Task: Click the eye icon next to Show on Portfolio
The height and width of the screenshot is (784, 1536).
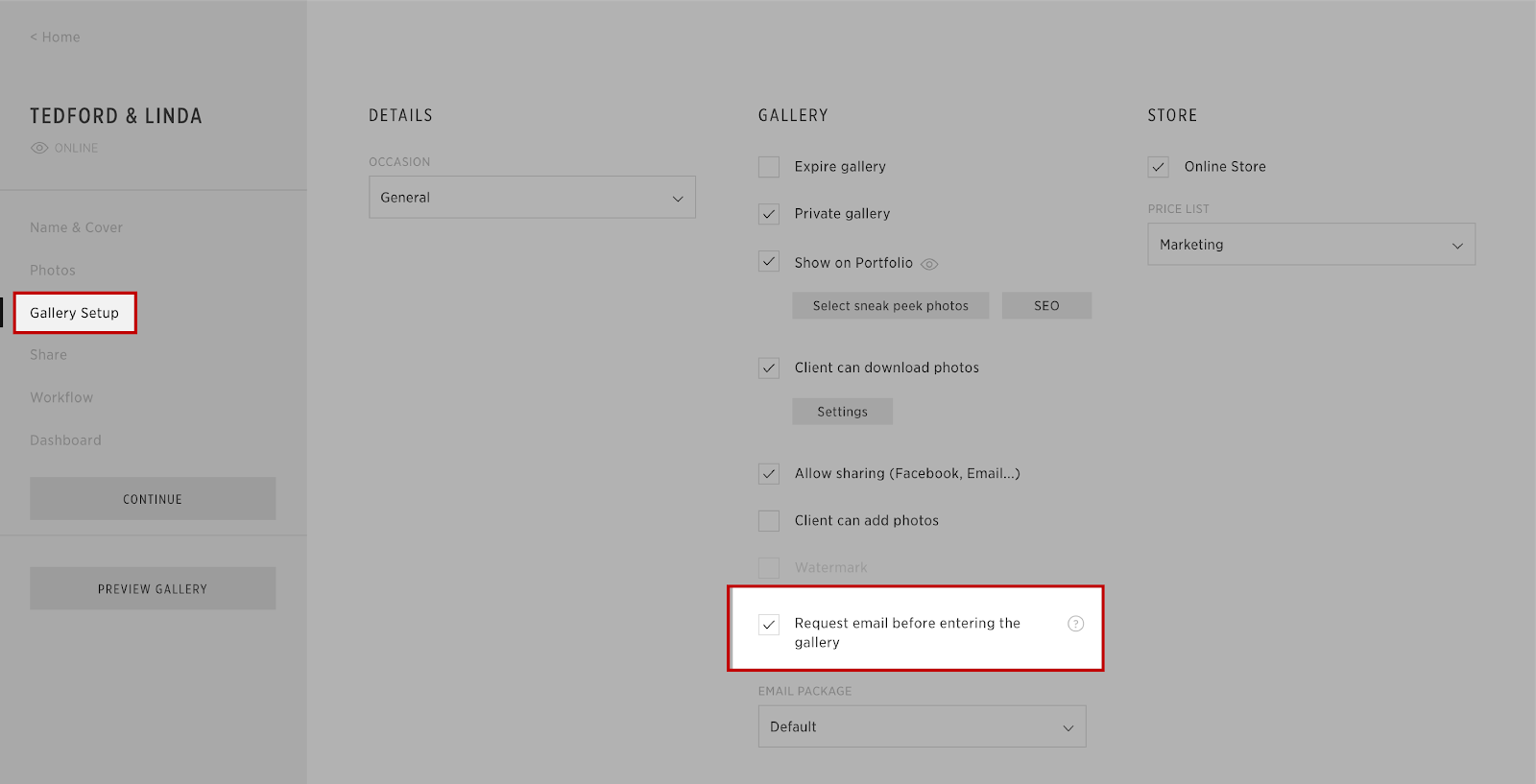Action: coord(929,264)
